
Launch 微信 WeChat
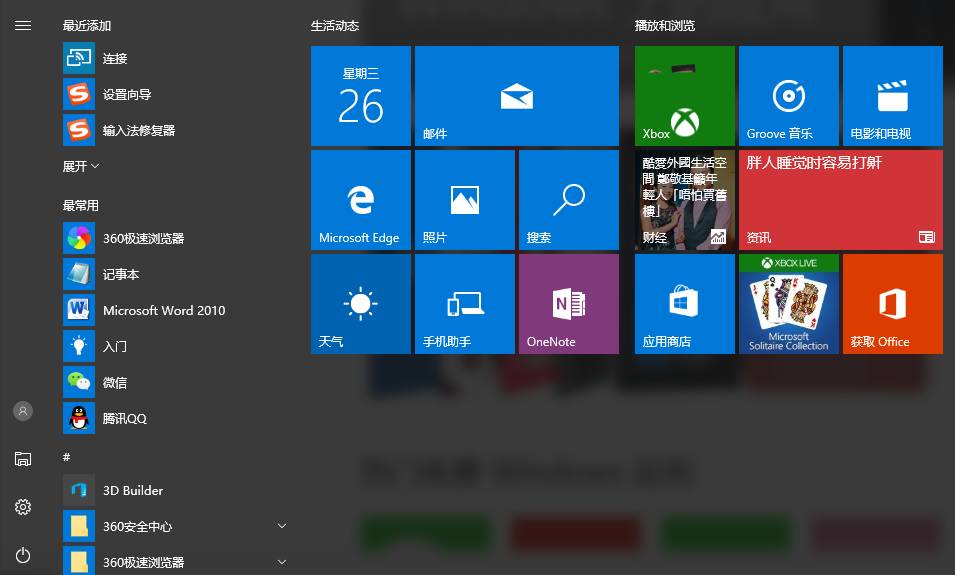[175, 383]
